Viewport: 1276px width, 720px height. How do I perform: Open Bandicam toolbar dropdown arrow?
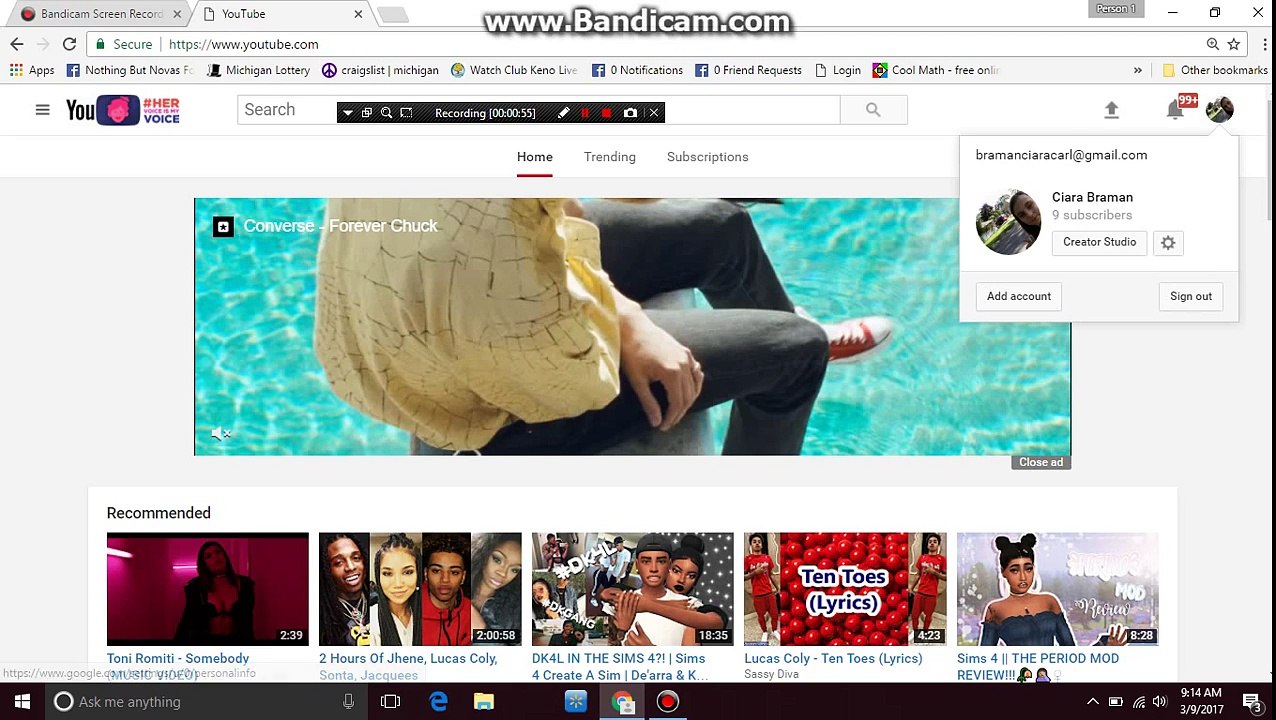point(347,113)
